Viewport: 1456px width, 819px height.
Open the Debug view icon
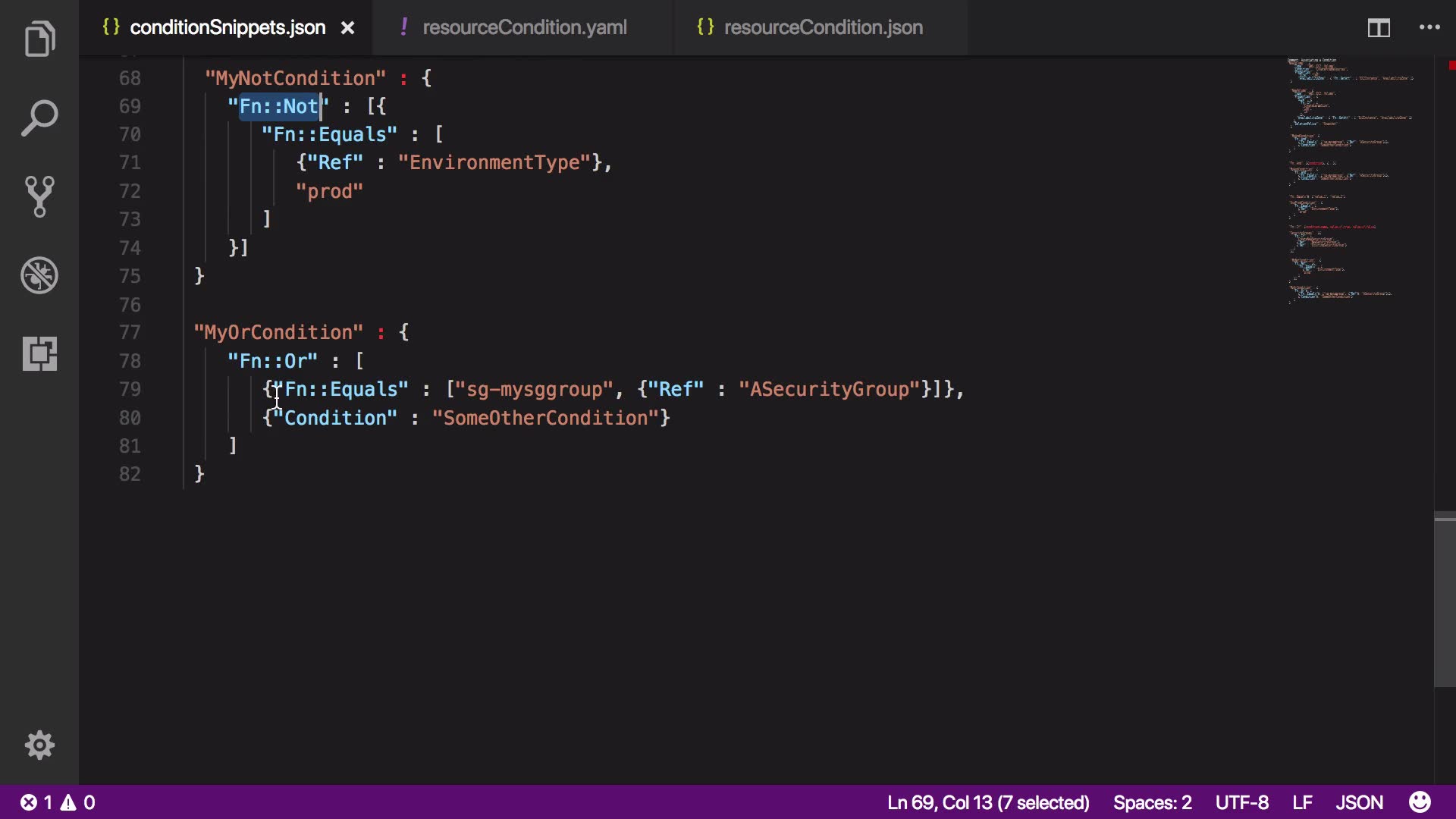coord(39,275)
